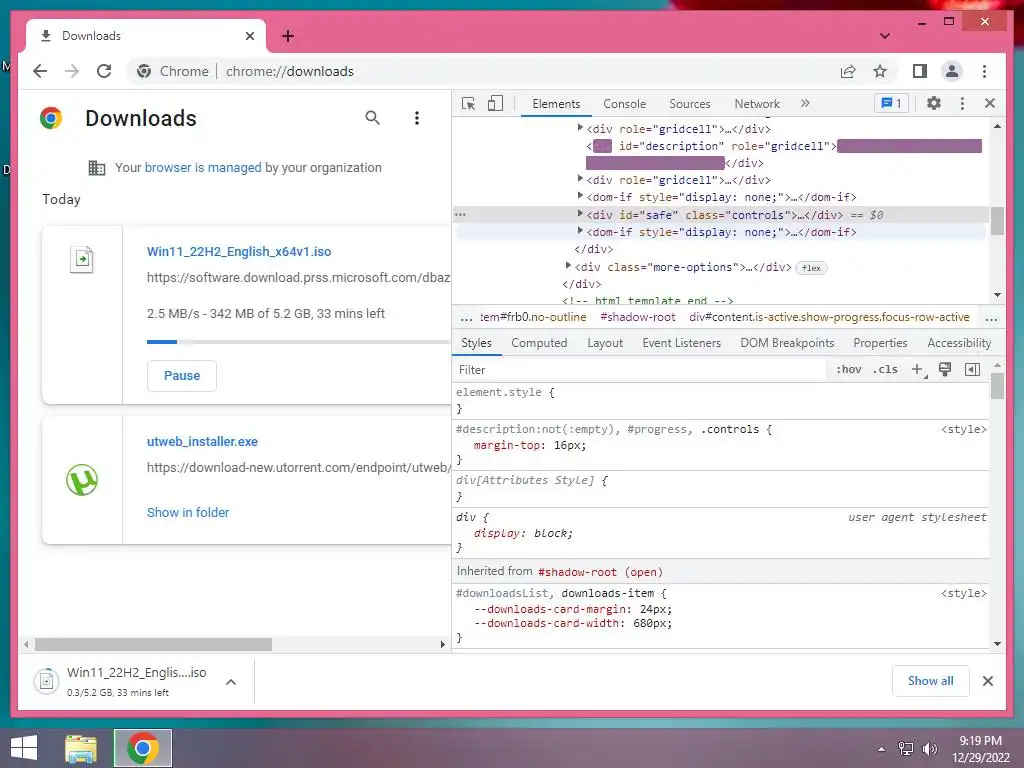
Task: Open the row options ellipsis beside safe div
Action: coord(460,214)
